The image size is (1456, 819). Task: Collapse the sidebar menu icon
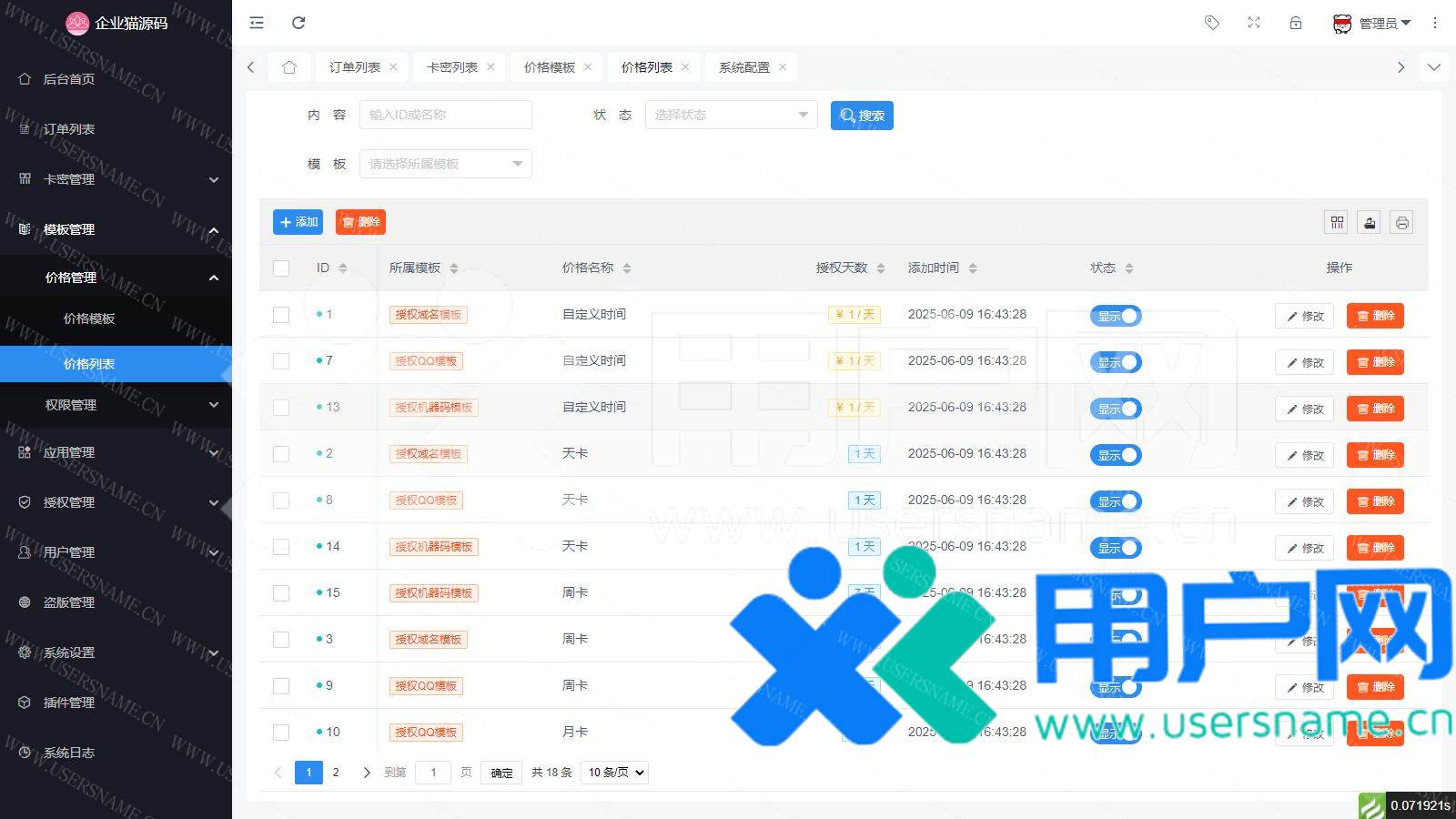[257, 23]
